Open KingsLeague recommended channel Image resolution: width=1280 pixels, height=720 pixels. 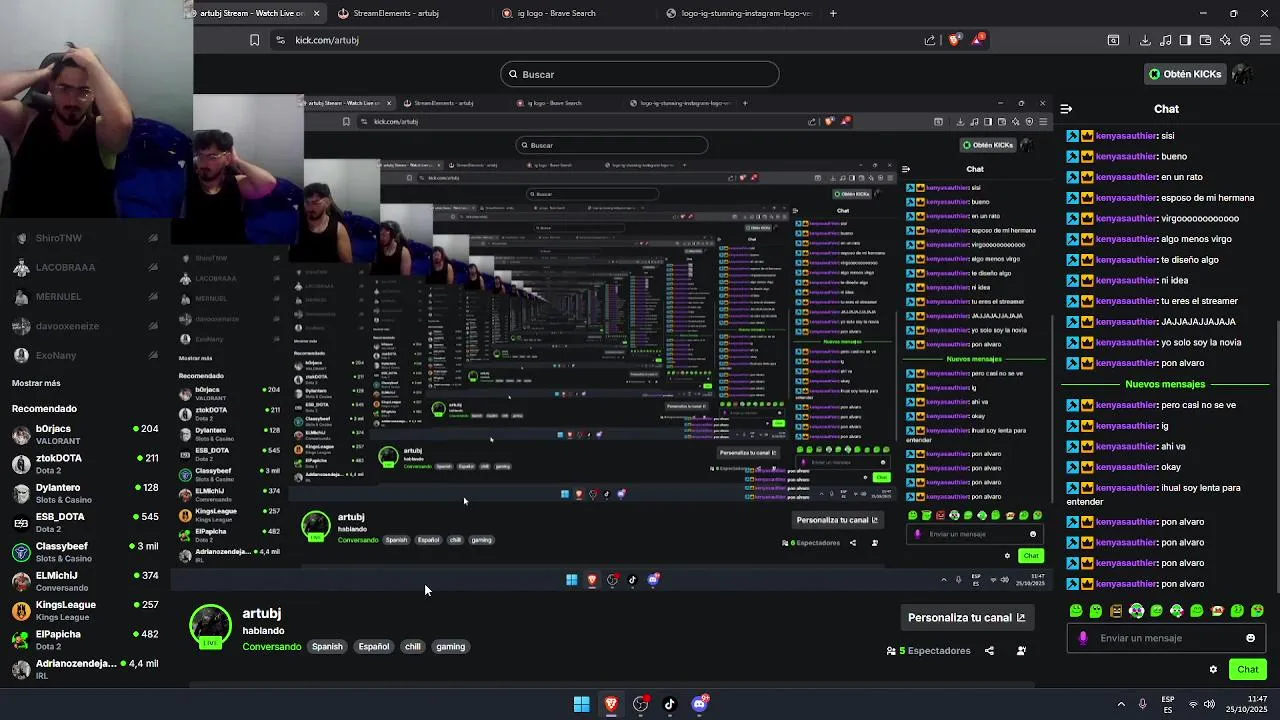[x=85, y=610]
